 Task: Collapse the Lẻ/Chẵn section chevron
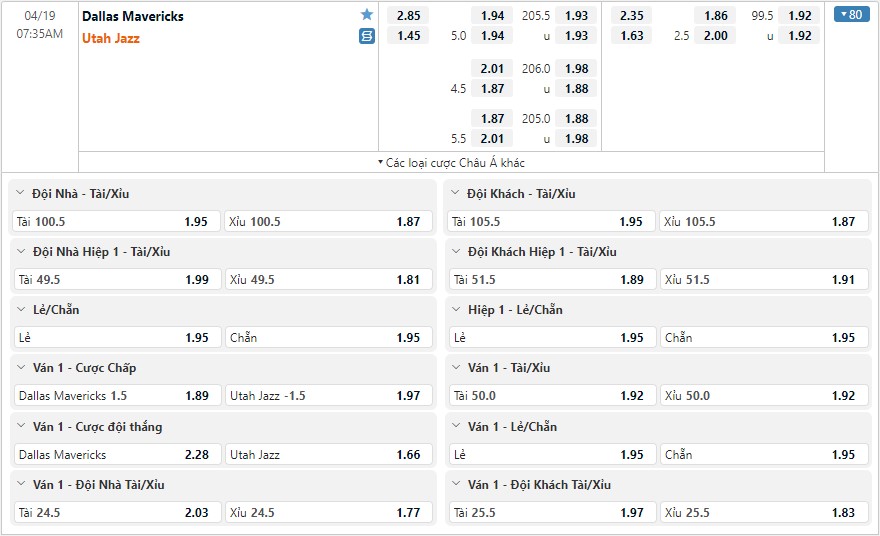[x=21, y=309]
